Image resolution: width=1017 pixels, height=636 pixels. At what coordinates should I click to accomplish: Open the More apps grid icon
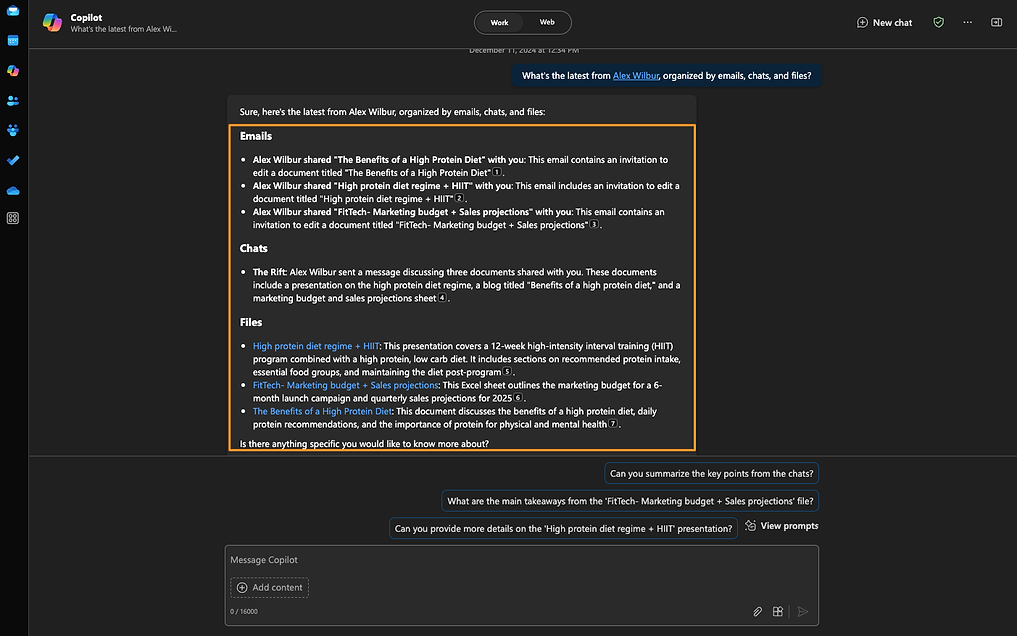[13, 218]
